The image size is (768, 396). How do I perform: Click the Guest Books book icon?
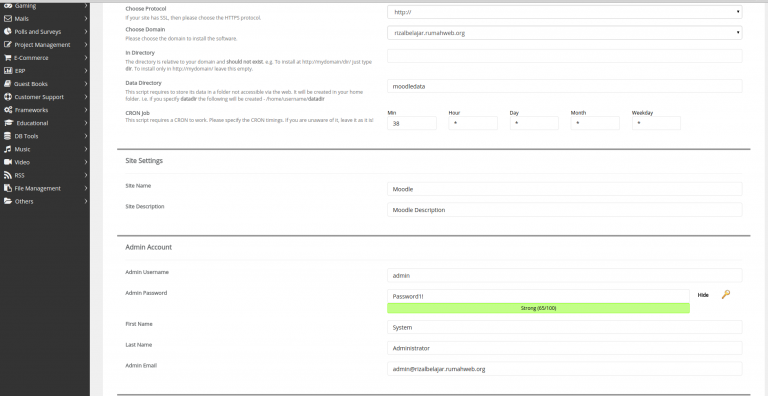coord(7,84)
